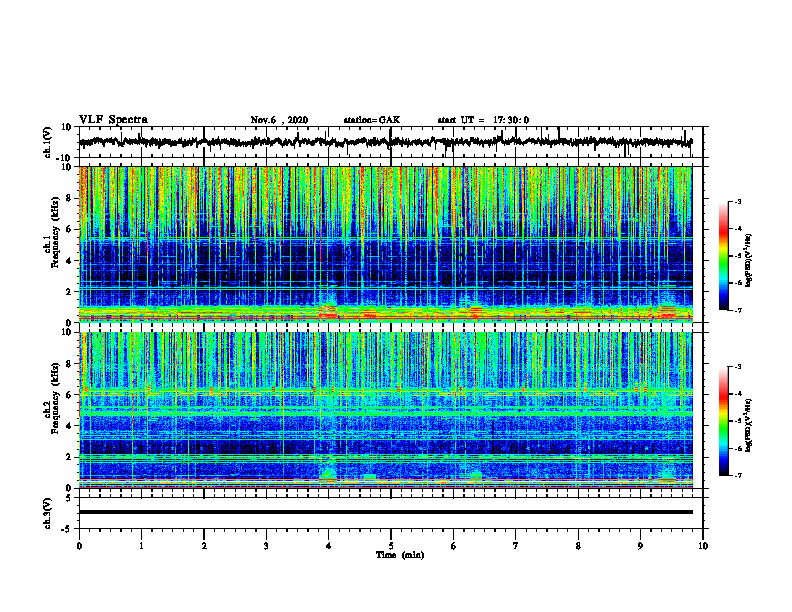
Task: Click time axis tick label "8"
Action: tap(578, 546)
